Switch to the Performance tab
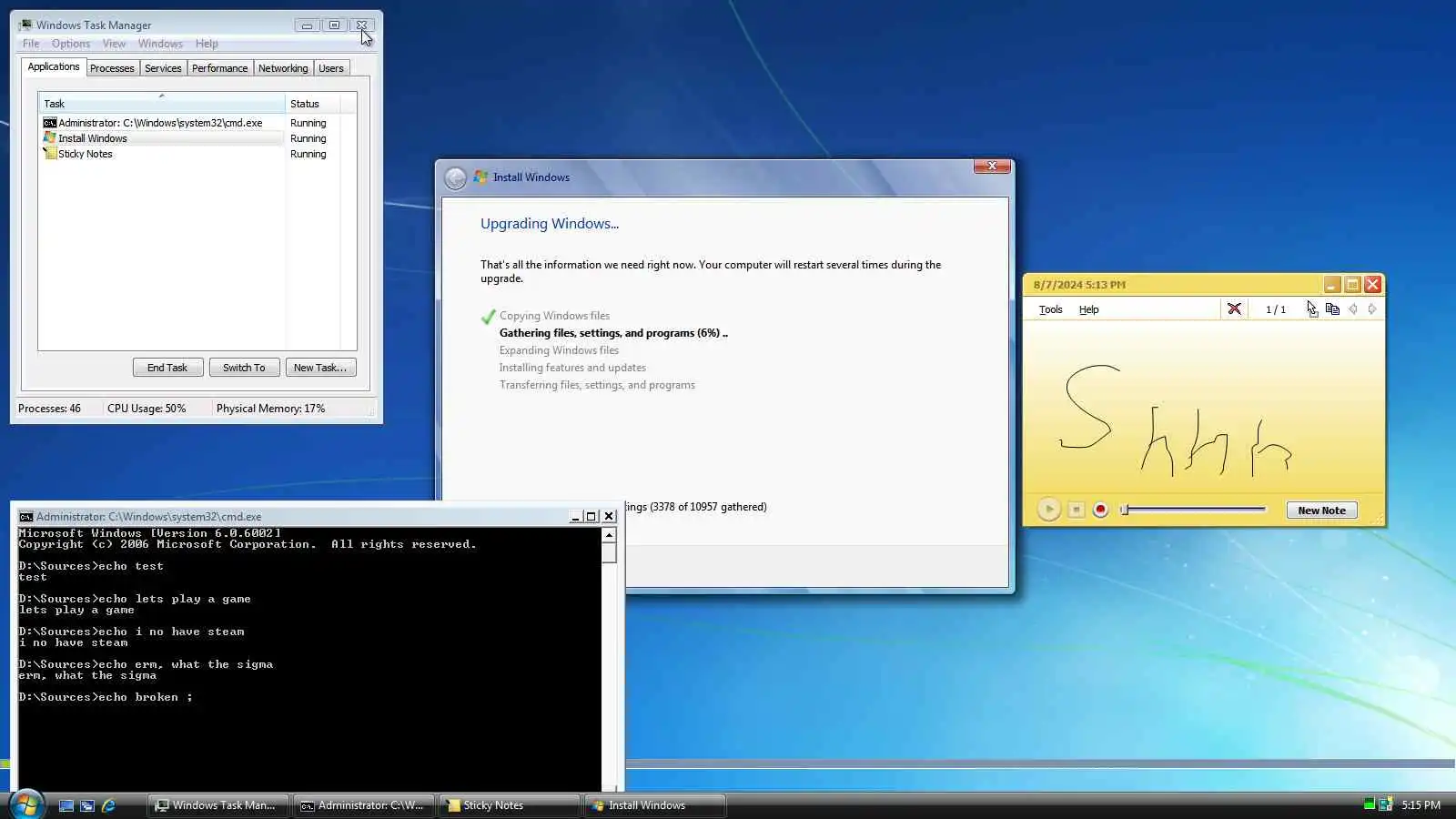This screenshot has height=819, width=1456. 219,68
